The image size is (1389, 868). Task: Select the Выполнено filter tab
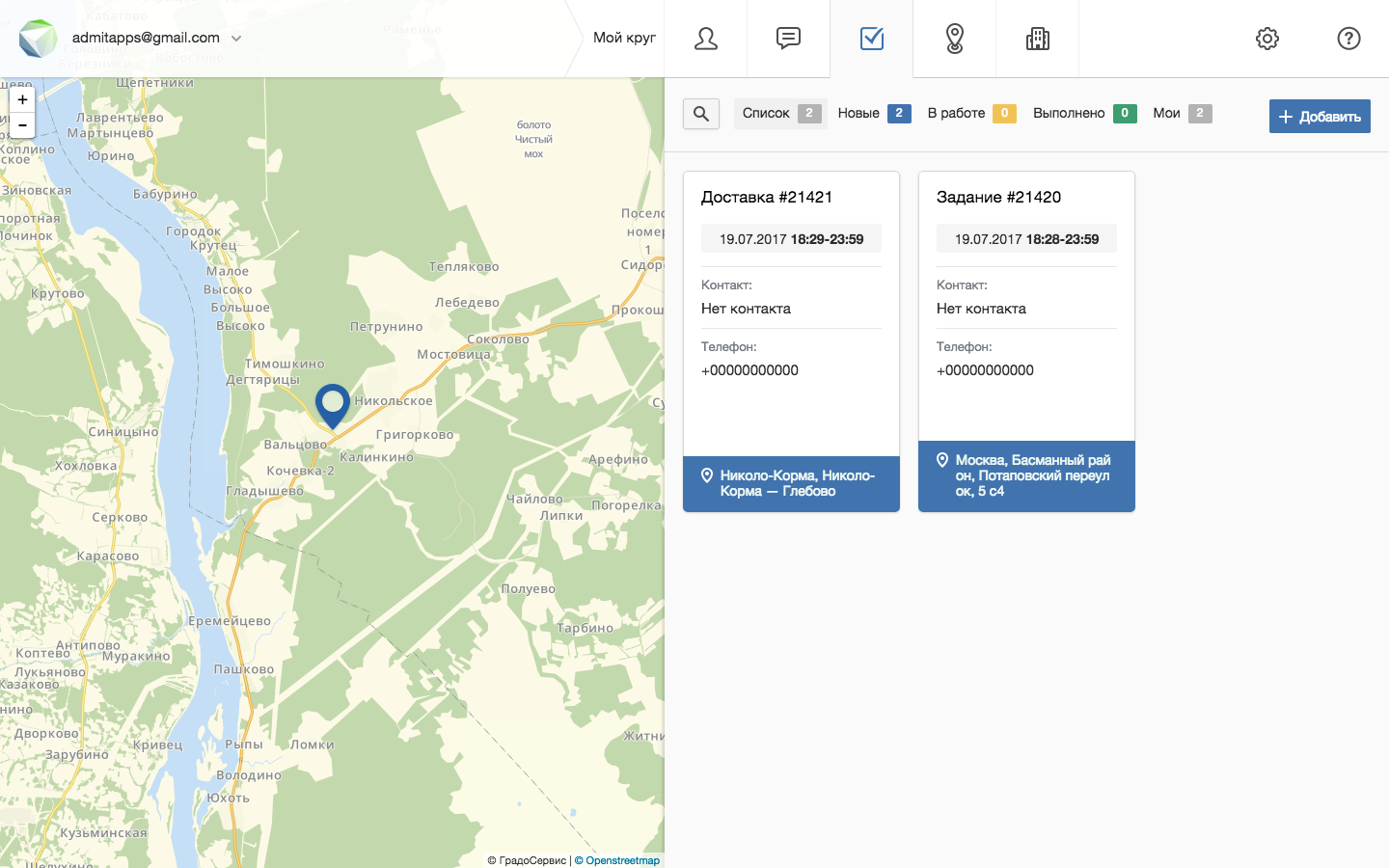(x=1084, y=113)
